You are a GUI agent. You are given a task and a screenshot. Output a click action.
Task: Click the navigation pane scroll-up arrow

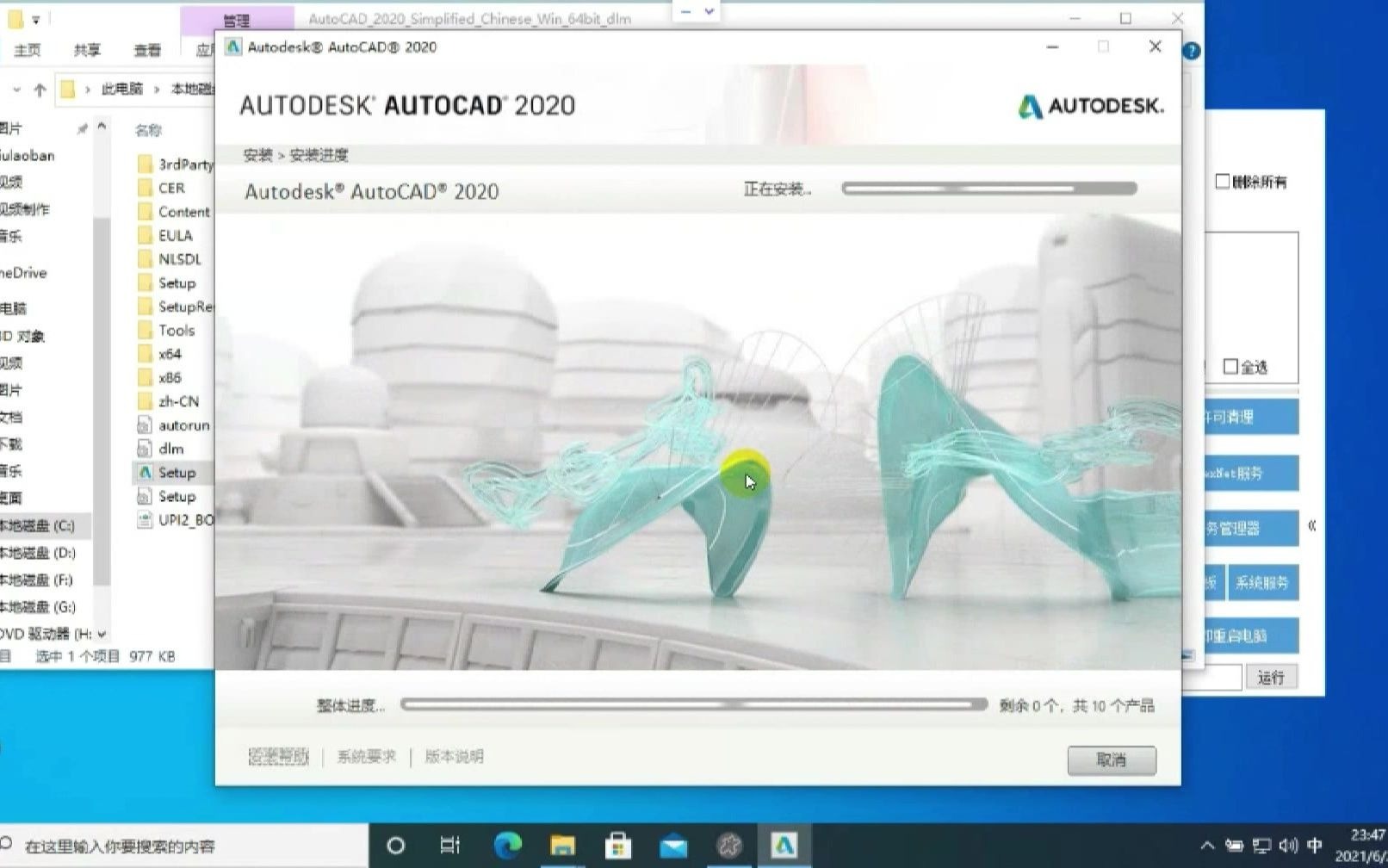coord(102,127)
